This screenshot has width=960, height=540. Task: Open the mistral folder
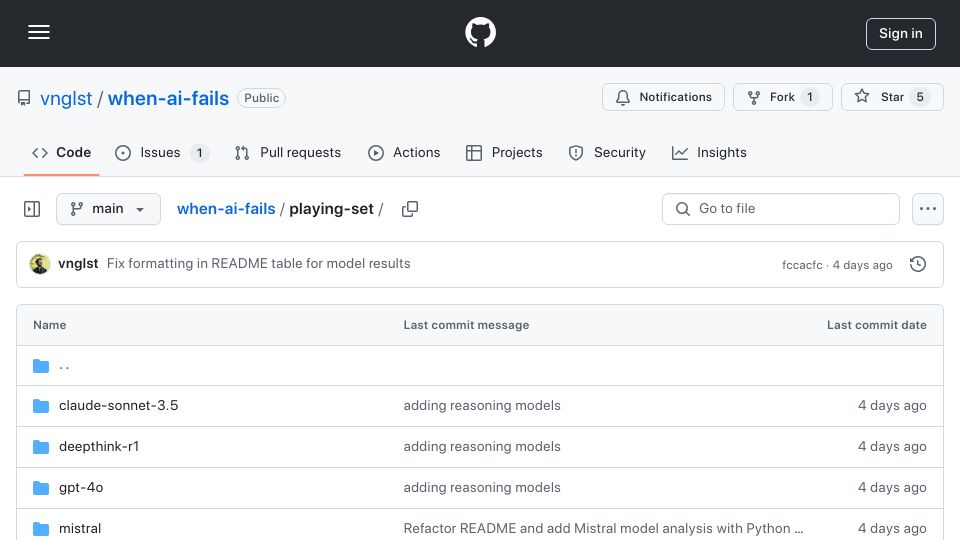pyautogui.click(x=80, y=528)
